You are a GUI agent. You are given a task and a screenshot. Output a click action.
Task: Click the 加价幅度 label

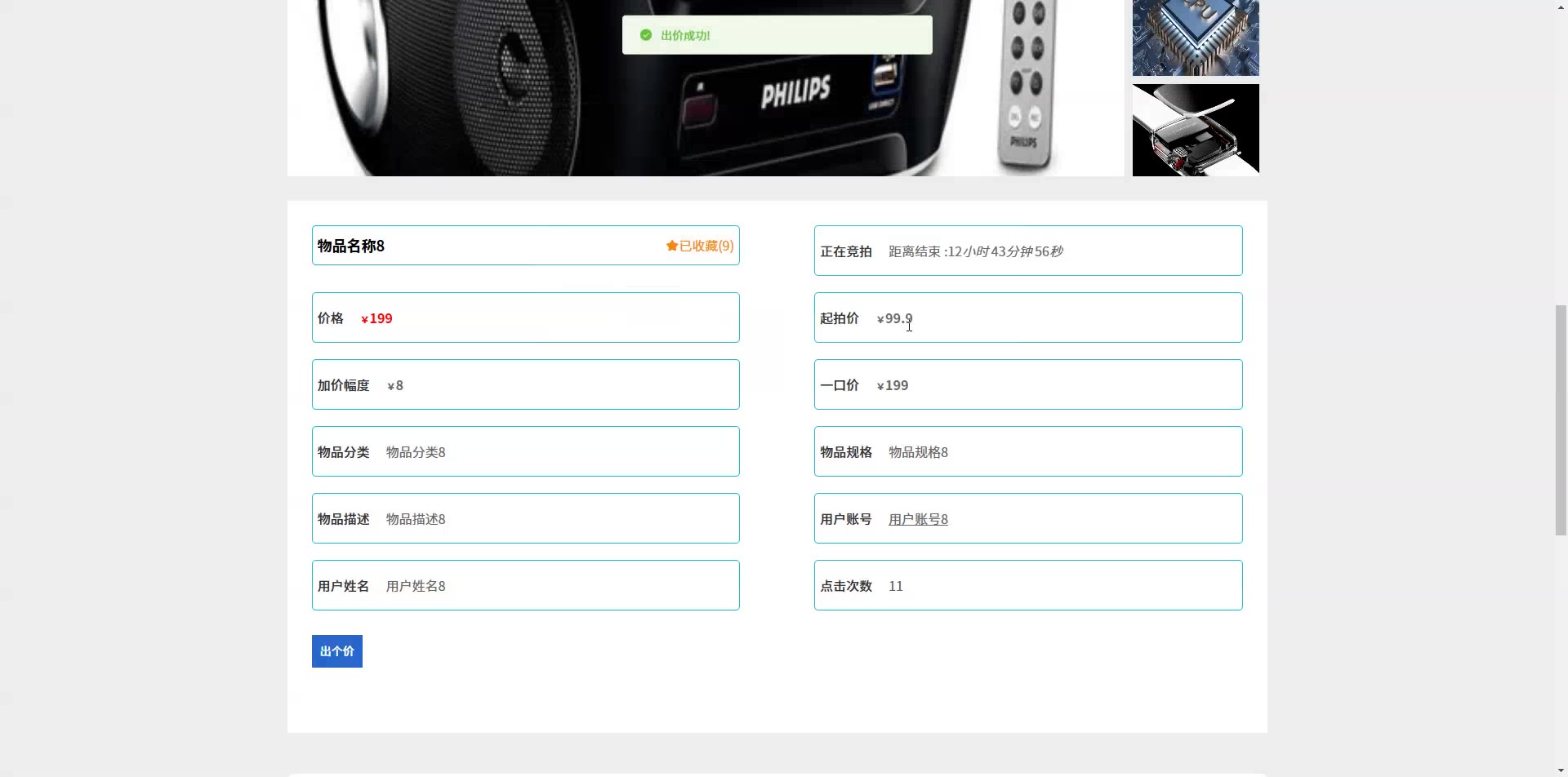(344, 385)
